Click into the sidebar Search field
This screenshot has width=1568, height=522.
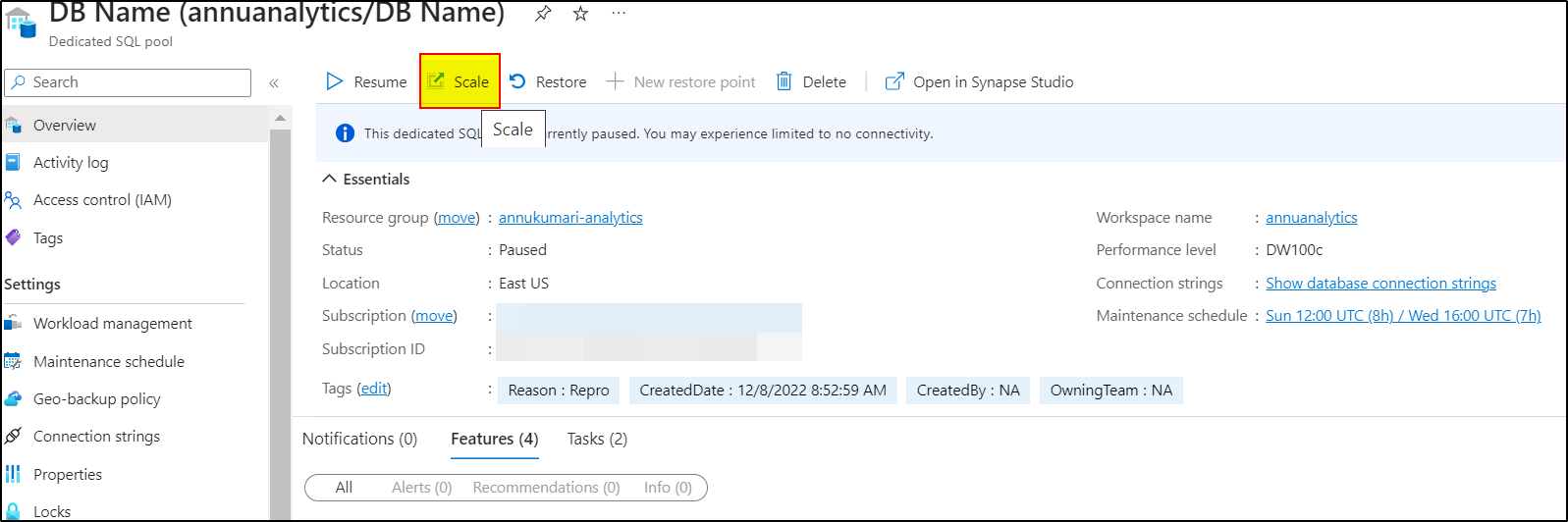pyautogui.click(x=128, y=82)
